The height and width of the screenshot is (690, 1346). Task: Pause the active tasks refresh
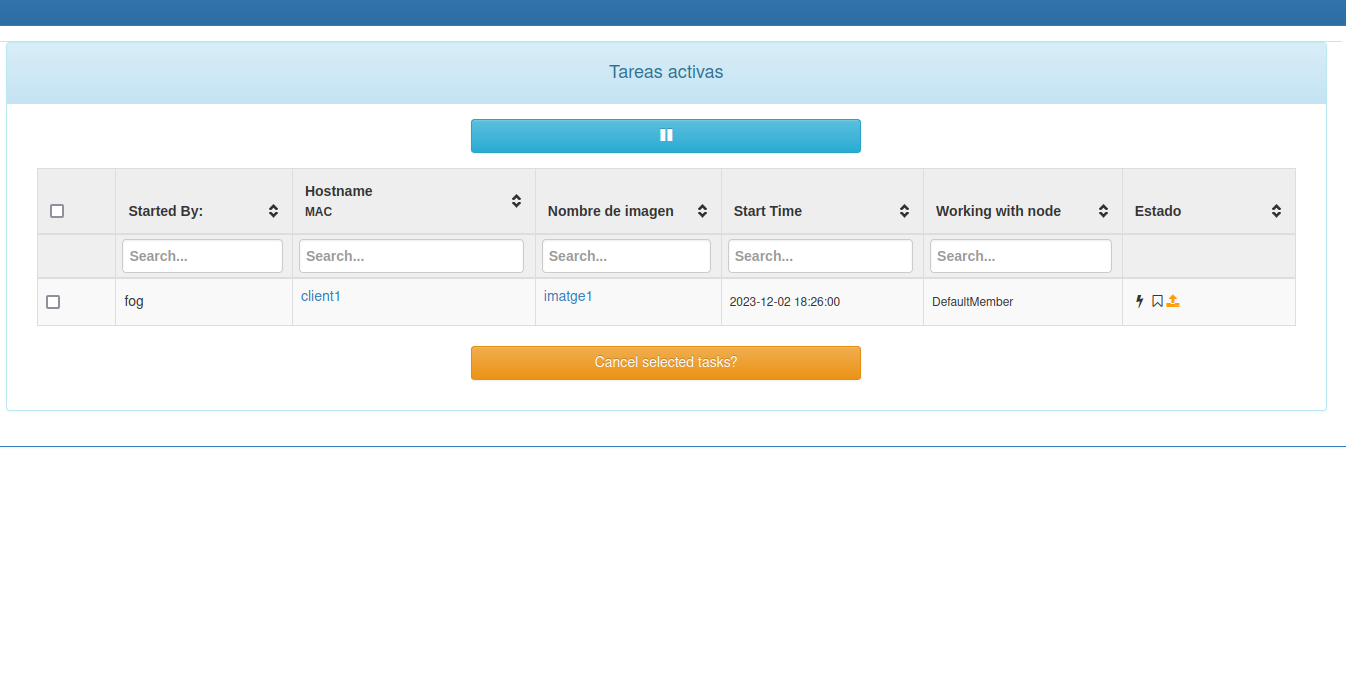666,136
